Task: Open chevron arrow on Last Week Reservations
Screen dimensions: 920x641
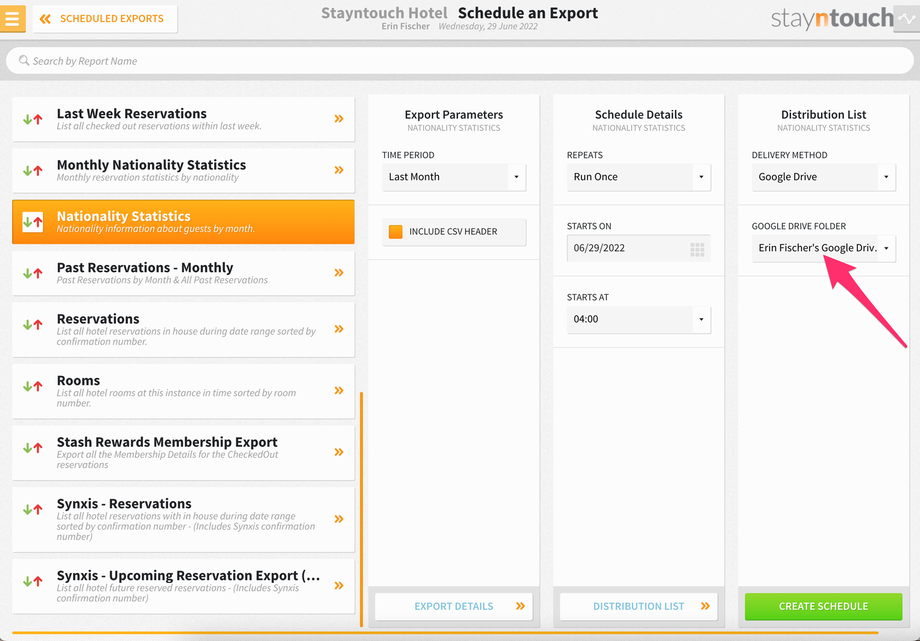Action: pos(339,119)
